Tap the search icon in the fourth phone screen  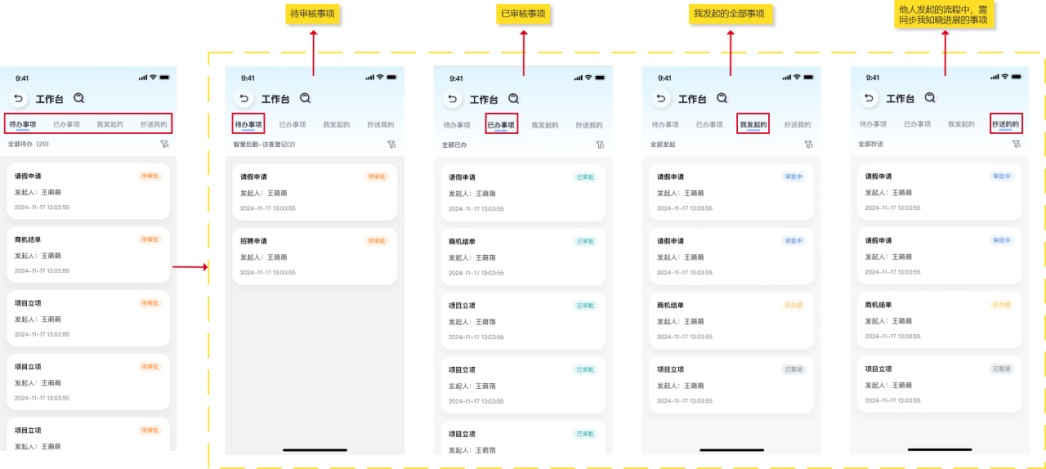click(x=721, y=98)
